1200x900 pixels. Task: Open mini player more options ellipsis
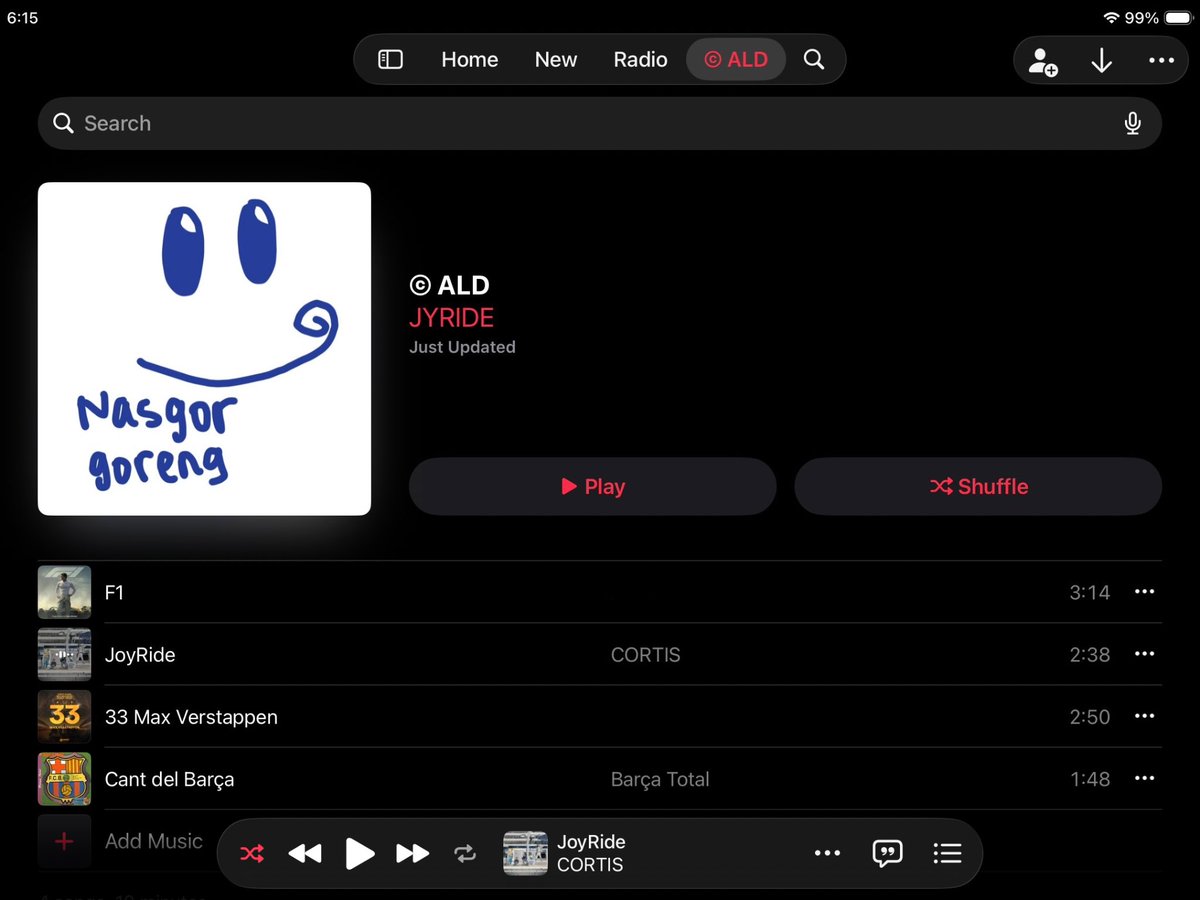(827, 853)
